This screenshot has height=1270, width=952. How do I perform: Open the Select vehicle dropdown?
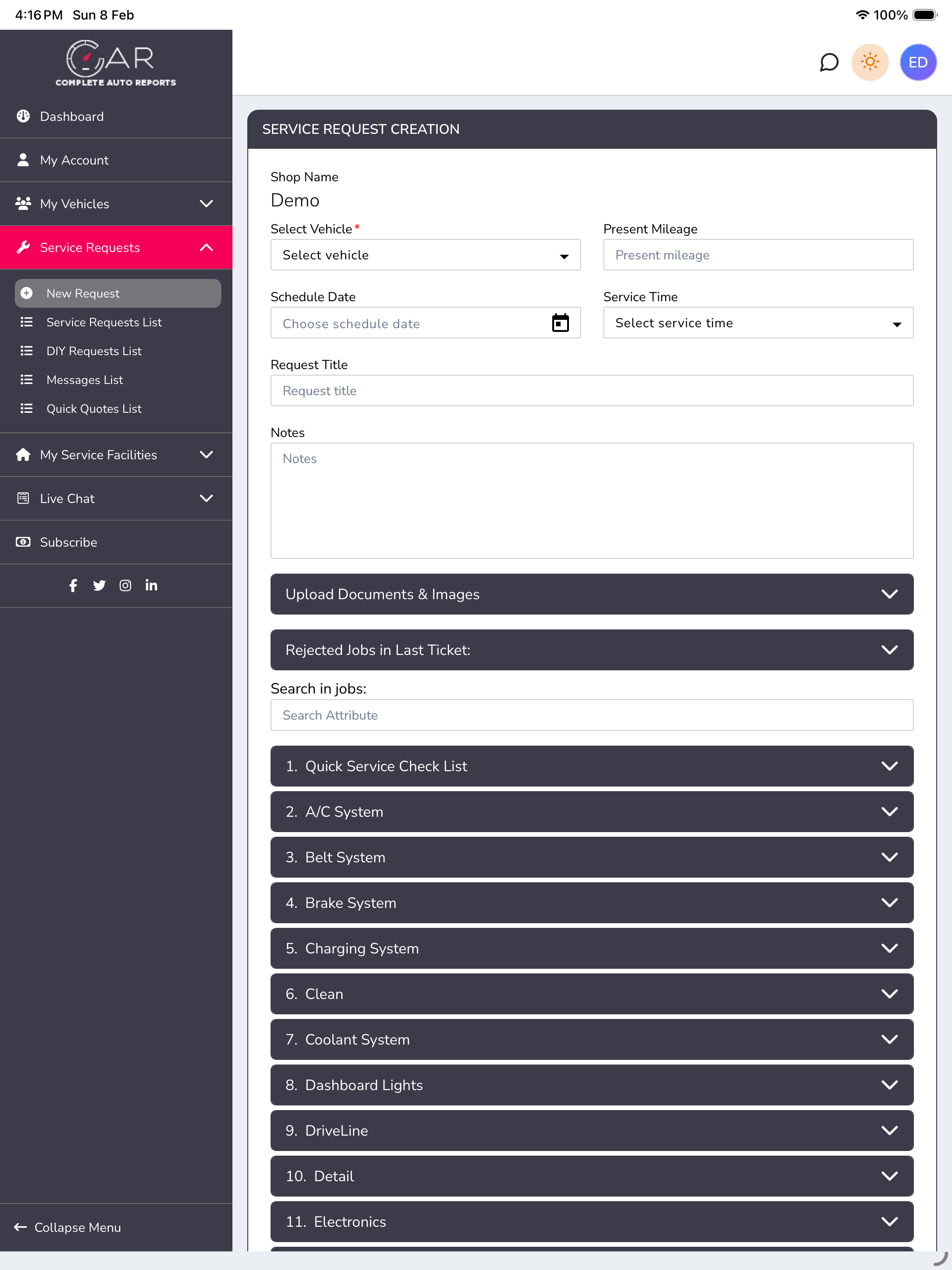(425, 255)
